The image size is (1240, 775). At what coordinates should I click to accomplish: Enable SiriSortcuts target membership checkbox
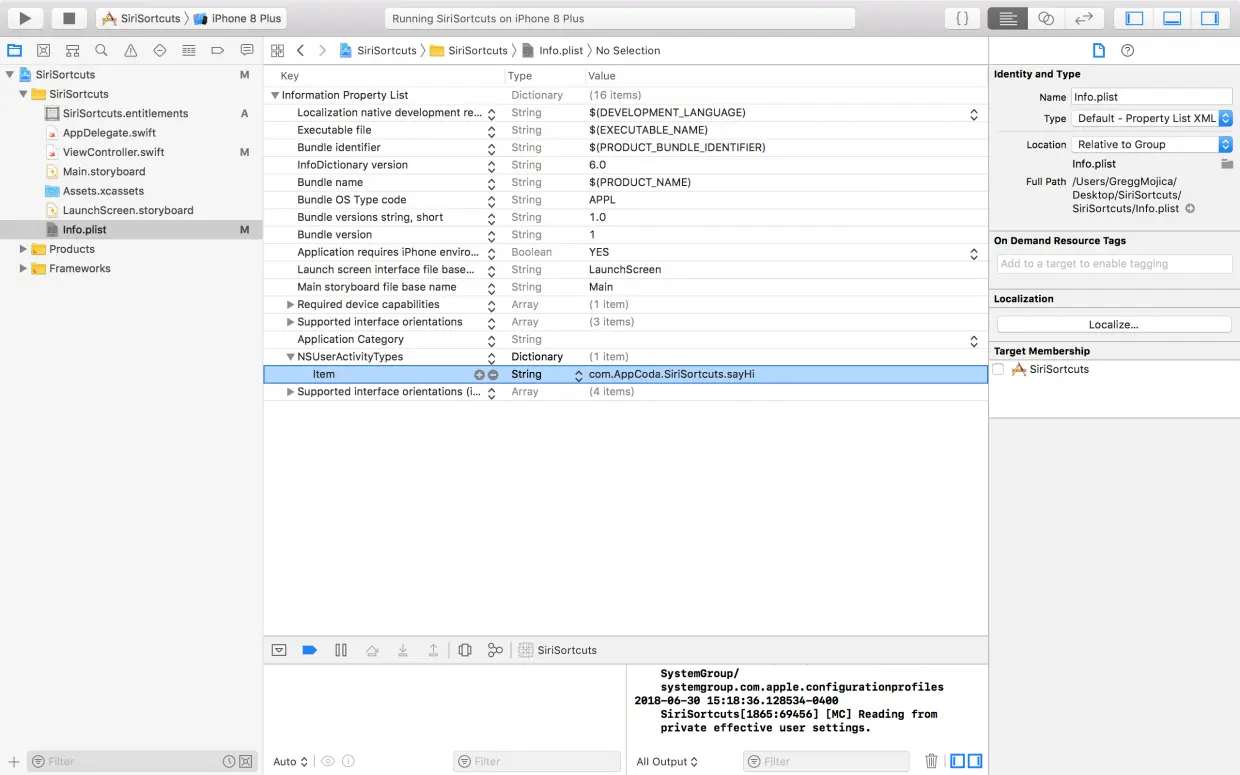998,369
